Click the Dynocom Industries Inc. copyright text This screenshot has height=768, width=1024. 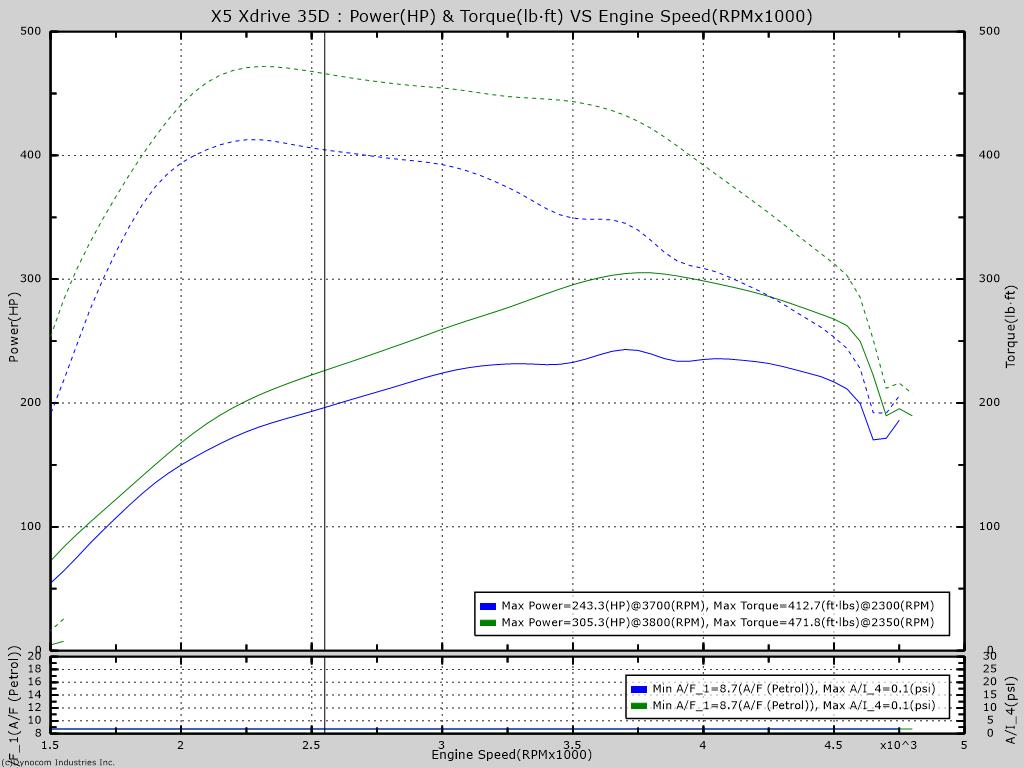pos(58,762)
